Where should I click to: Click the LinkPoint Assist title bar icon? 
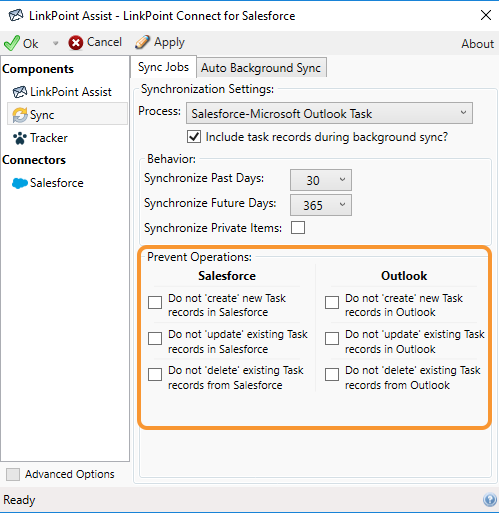click(x=16, y=15)
